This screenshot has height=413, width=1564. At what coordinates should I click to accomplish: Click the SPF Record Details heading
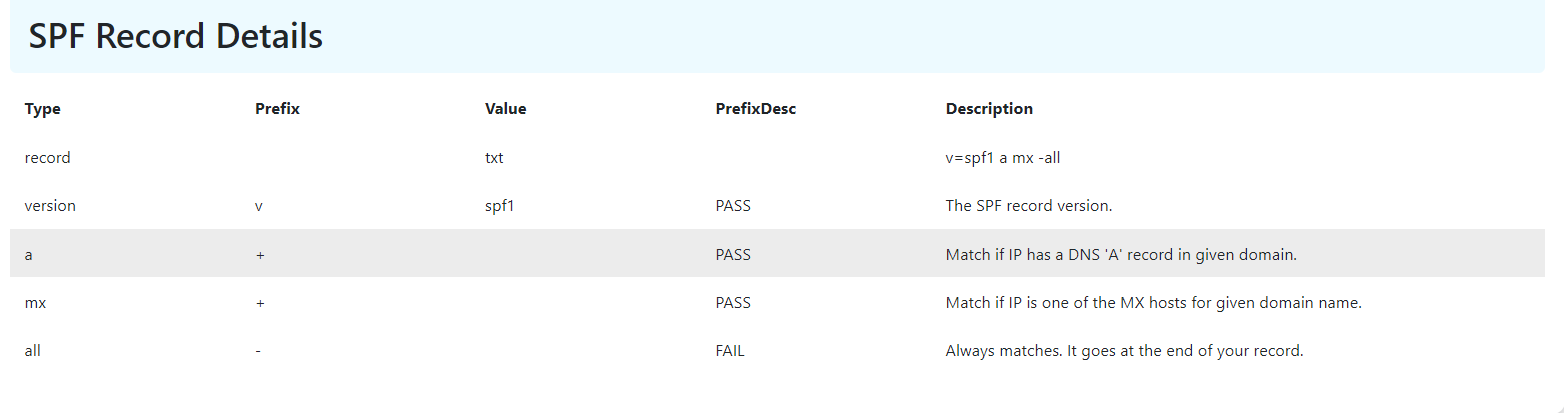point(176,37)
